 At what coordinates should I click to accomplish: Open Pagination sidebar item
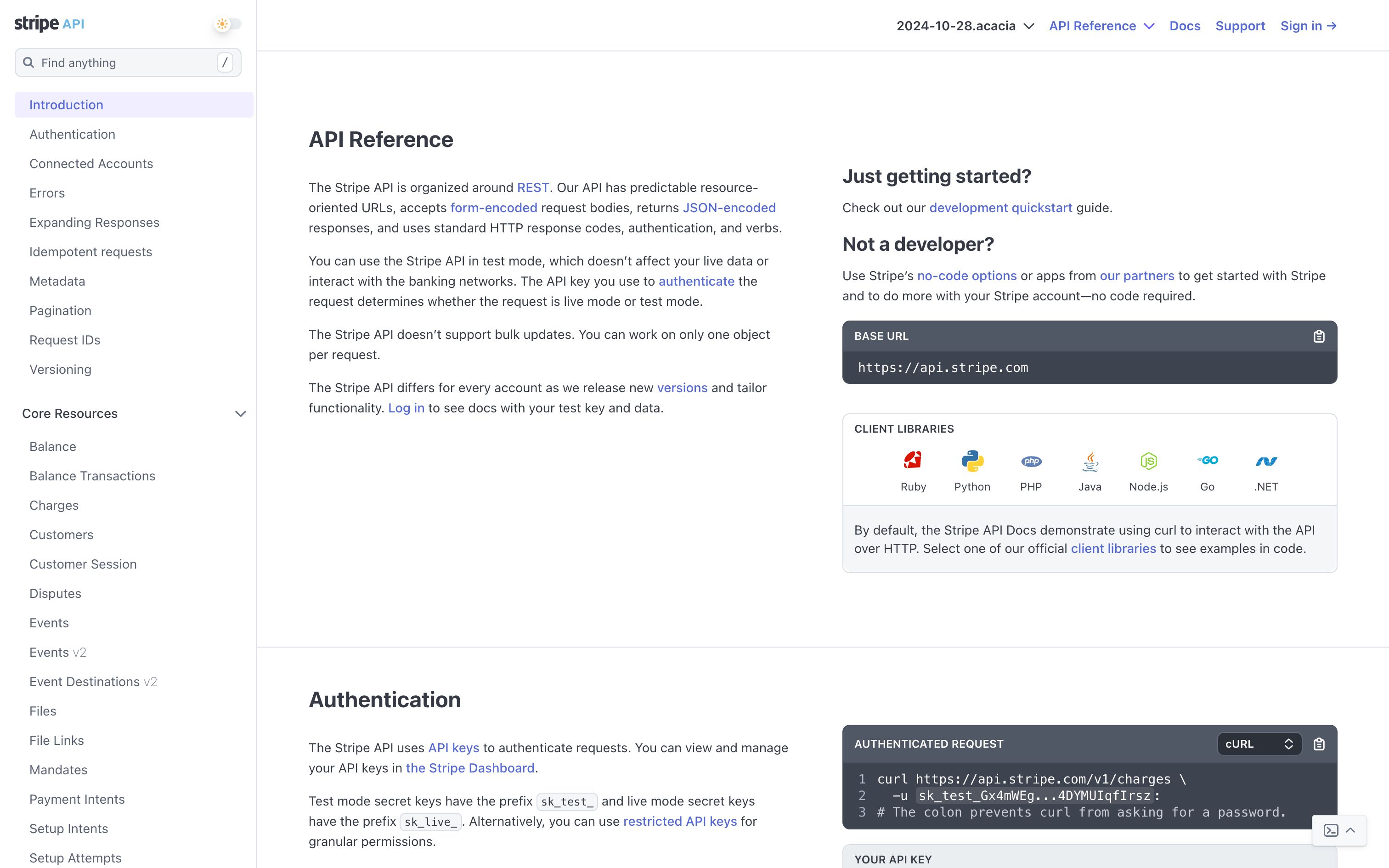(60, 310)
